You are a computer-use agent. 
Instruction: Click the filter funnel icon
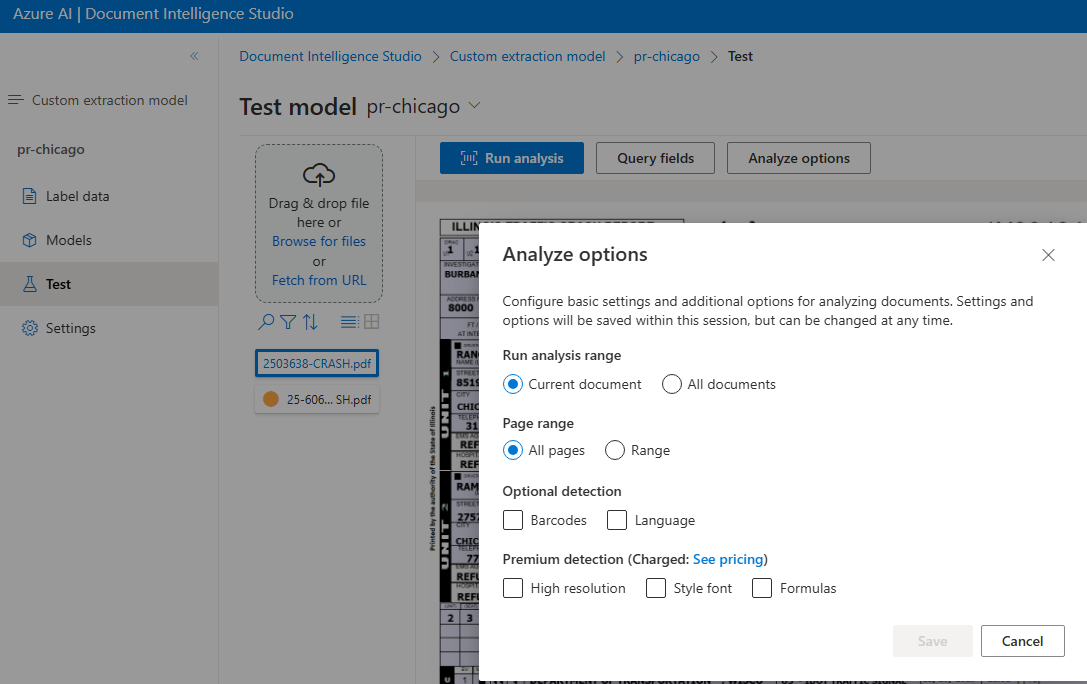pos(288,322)
